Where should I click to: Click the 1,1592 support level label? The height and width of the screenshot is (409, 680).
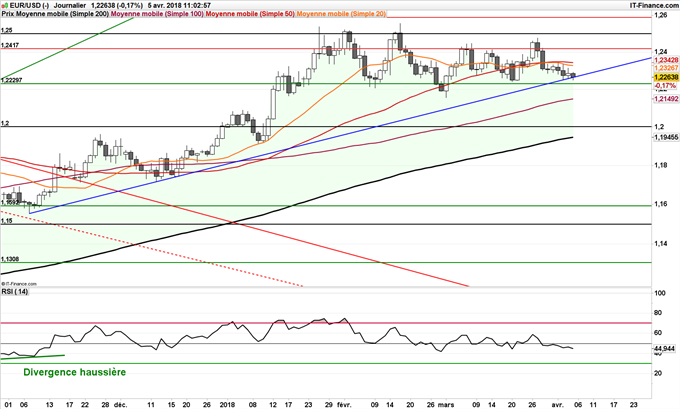10,203
